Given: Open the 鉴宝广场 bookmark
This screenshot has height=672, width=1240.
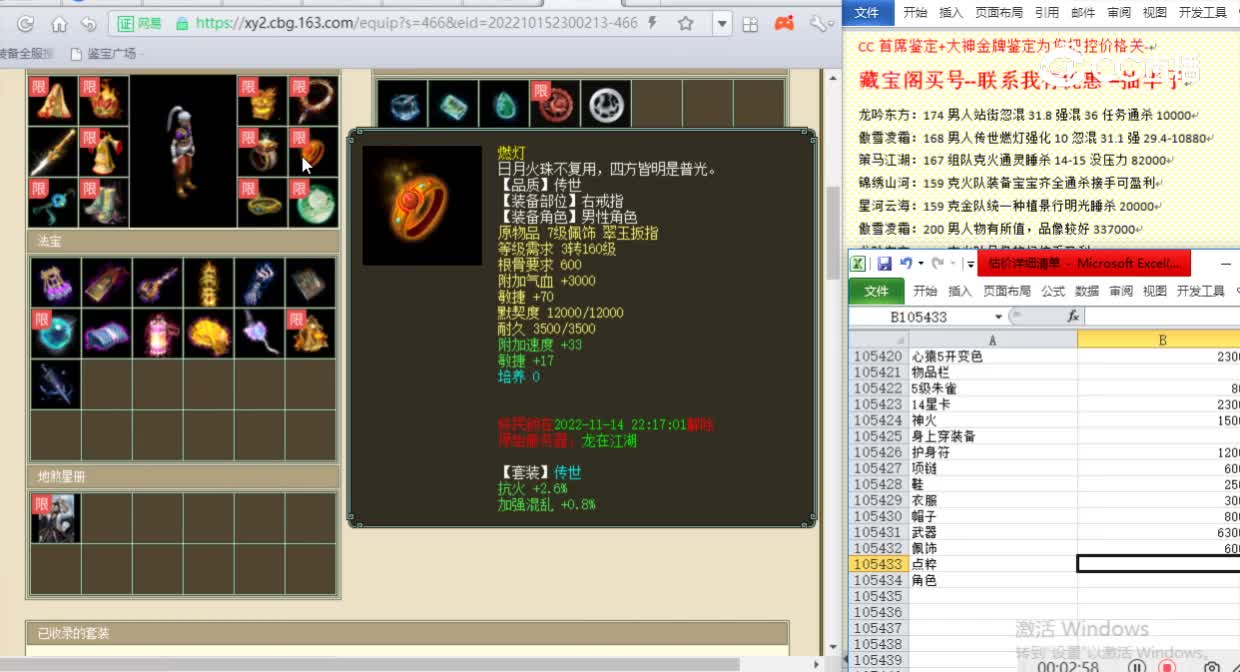Looking at the screenshot, I should 103,54.
